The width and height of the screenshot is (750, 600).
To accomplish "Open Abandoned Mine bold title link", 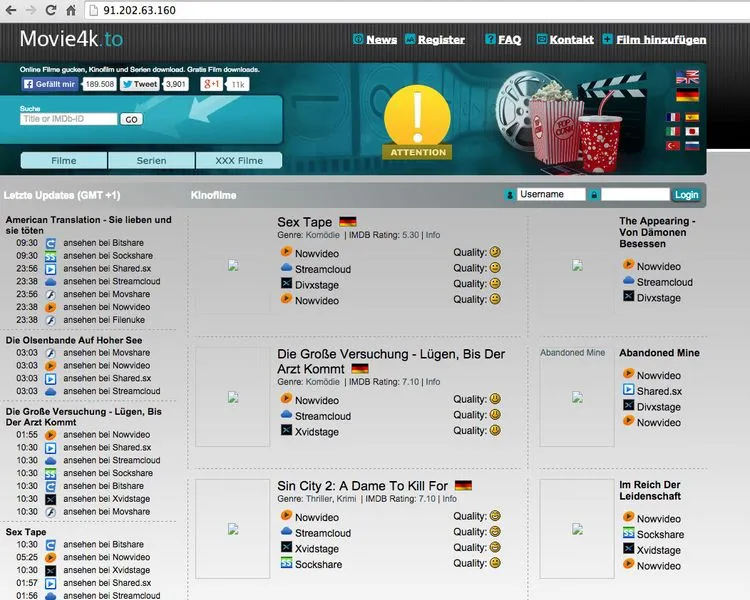I will coord(659,353).
